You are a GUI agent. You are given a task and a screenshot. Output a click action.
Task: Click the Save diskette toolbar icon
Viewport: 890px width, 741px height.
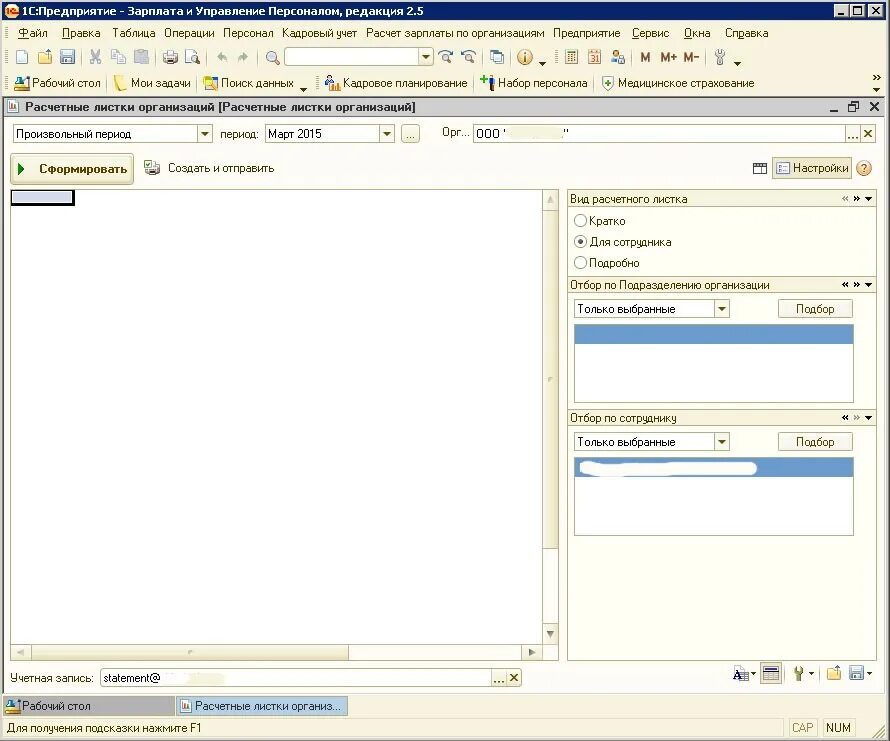(x=68, y=57)
